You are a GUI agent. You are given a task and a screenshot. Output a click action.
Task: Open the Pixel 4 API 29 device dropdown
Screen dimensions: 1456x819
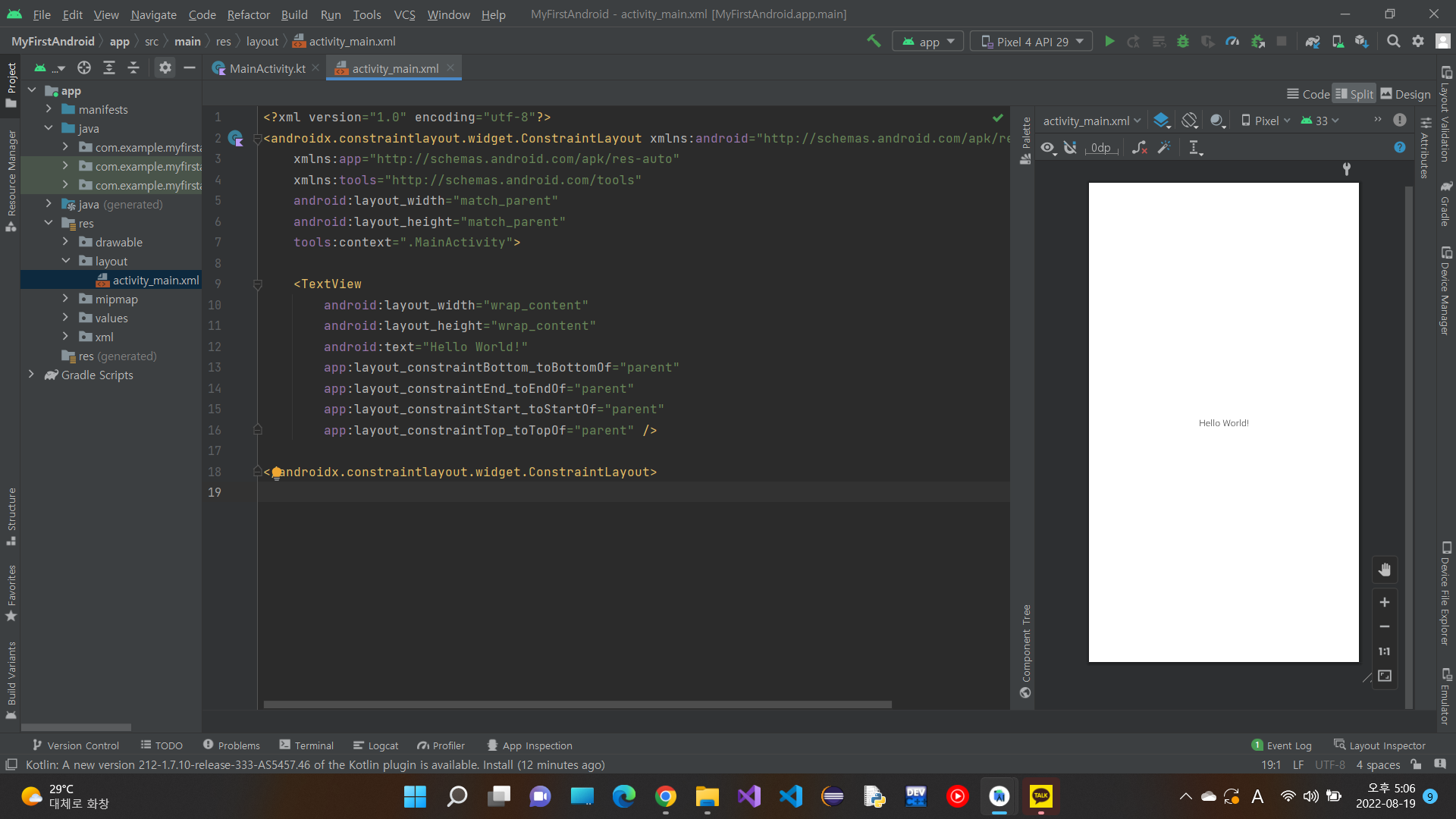pyautogui.click(x=1031, y=42)
